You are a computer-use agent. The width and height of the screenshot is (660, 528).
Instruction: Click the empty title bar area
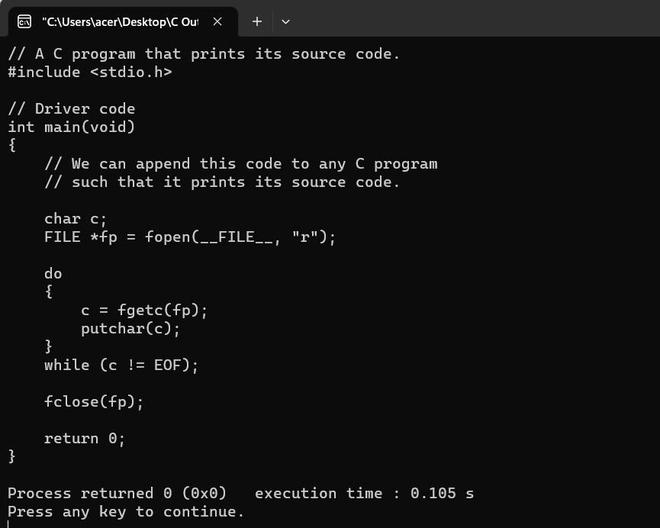pyautogui.click(x=480, y=21)
